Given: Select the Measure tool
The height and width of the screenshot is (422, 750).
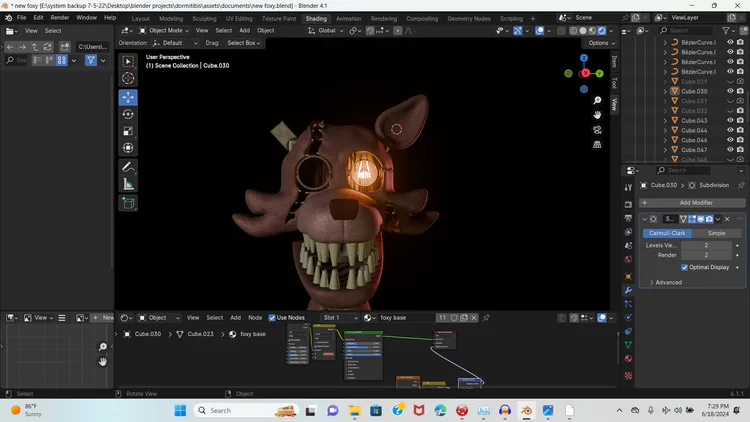Looking at the screenshot, I should (x=128, y=184).
